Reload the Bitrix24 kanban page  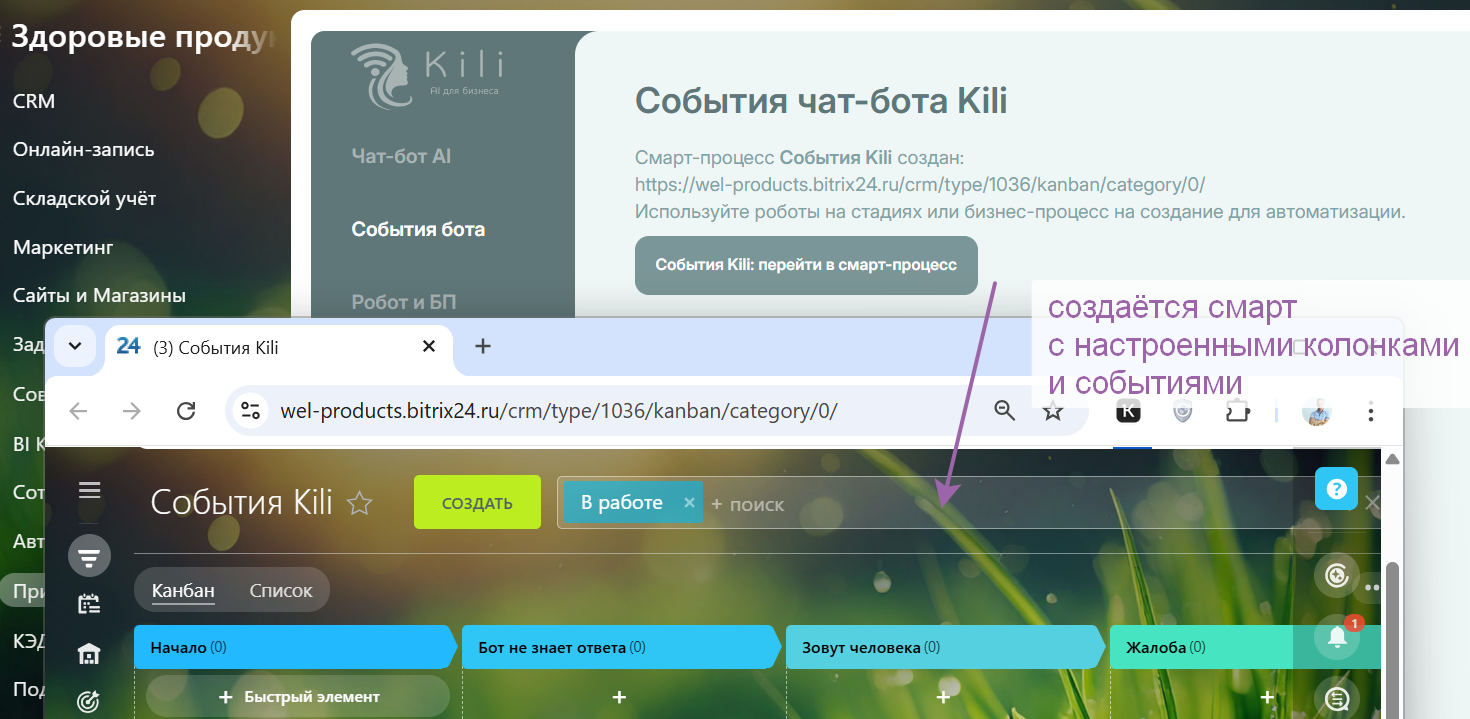click(185, 411)
